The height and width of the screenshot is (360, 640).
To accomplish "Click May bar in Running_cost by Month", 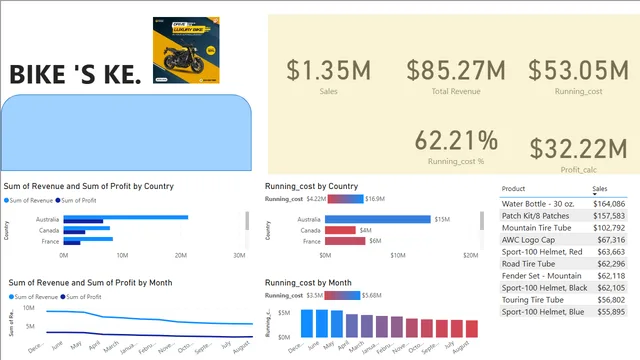I will [337, 324].
